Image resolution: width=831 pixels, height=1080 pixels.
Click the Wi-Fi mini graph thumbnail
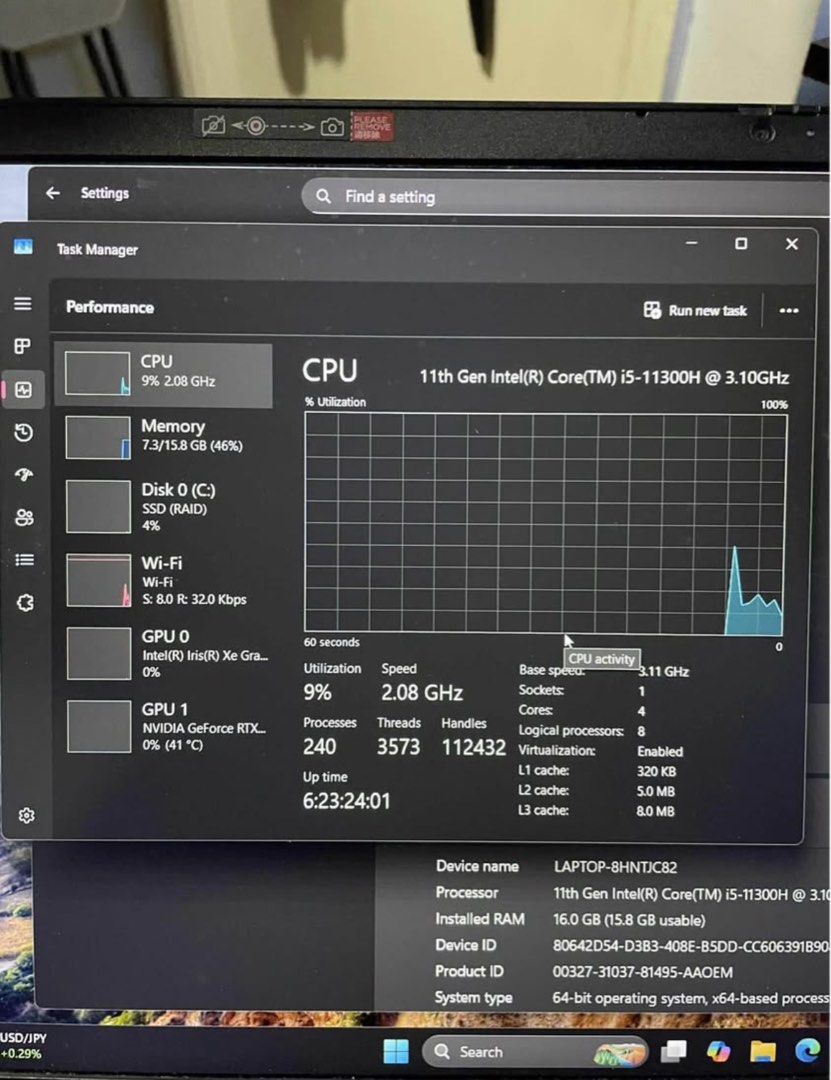tap(99, 581)
